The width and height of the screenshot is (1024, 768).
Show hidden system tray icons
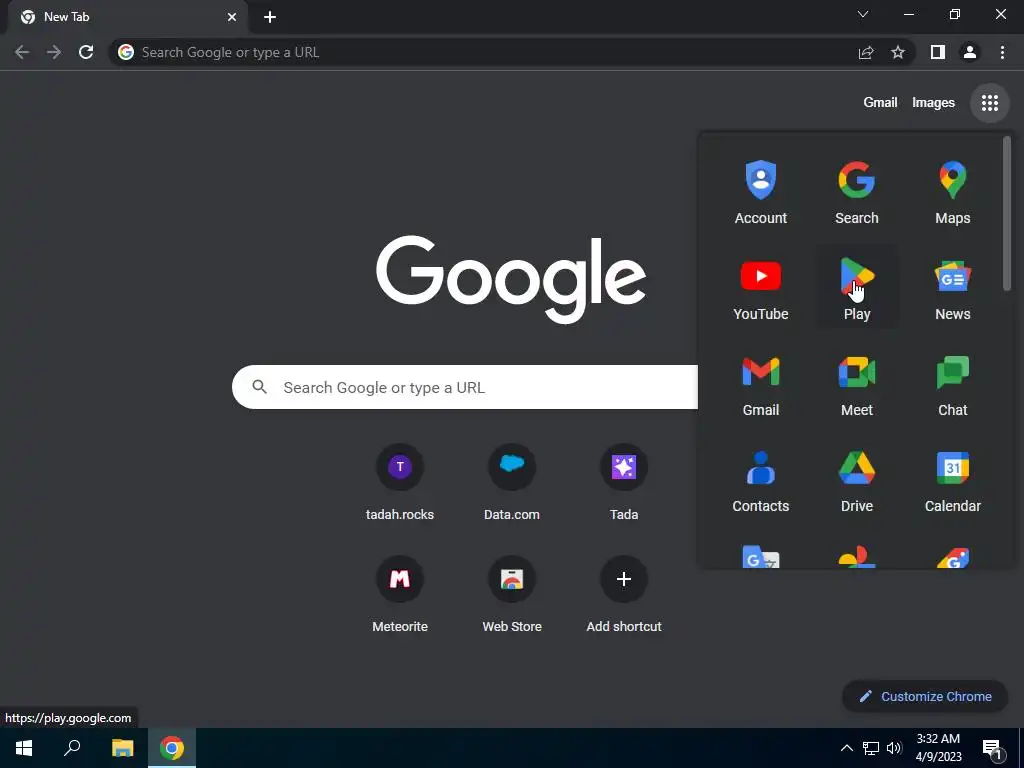click(846, 748)
